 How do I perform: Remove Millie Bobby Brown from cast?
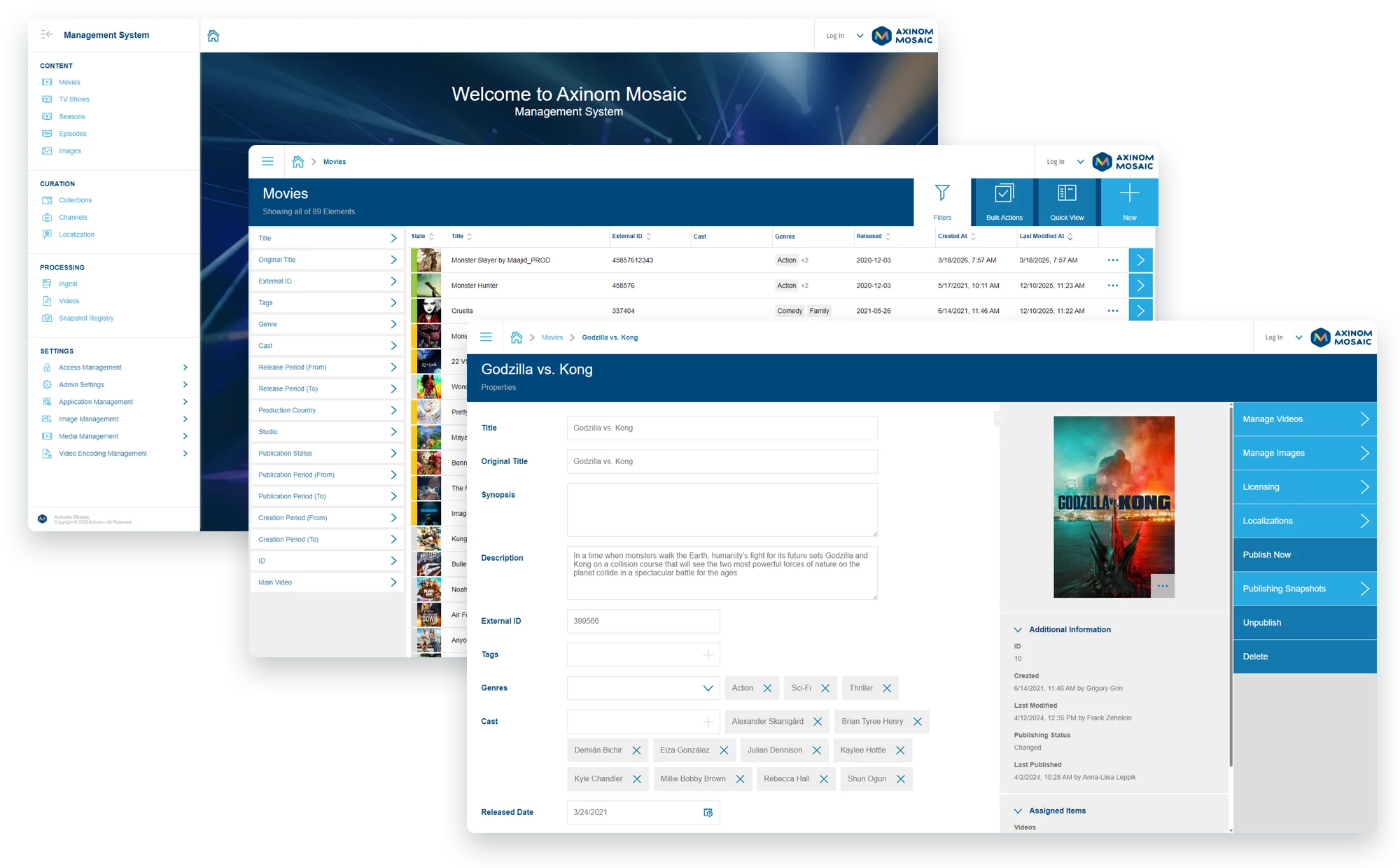(740, 779)
